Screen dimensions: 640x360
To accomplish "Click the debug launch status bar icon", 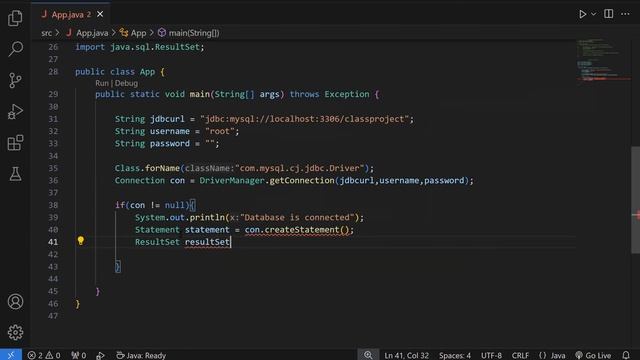I will pyautogui.click(x=100, y=355).
